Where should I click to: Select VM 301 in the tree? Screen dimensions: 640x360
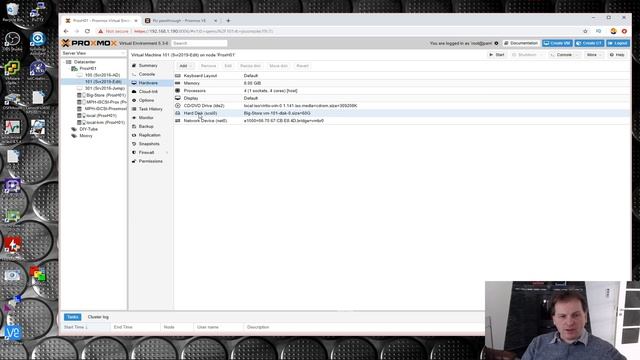click(x=104, y=88)
